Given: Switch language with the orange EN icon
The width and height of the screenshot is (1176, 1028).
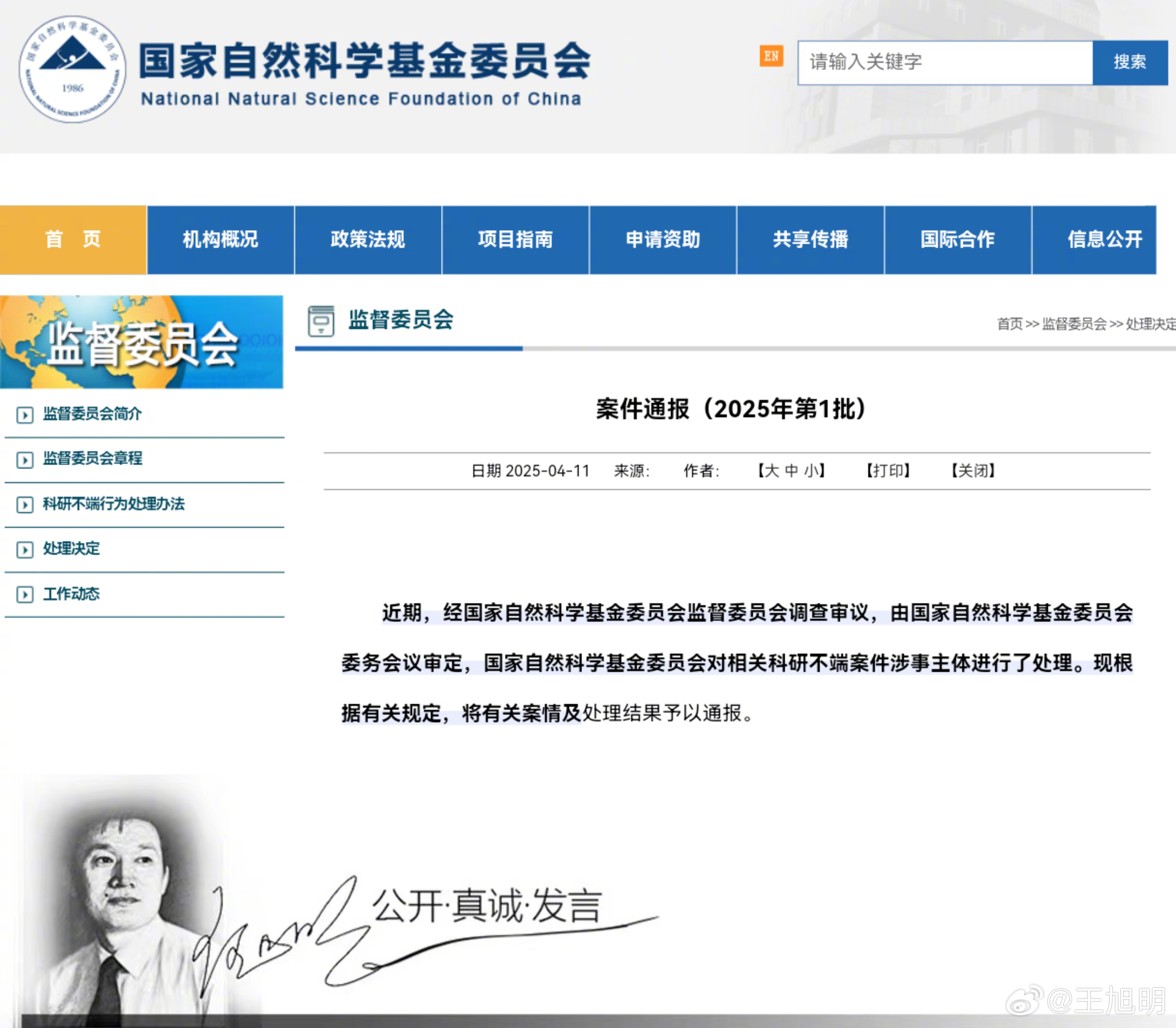Looking at the screenshot, I should coord(771,56).
